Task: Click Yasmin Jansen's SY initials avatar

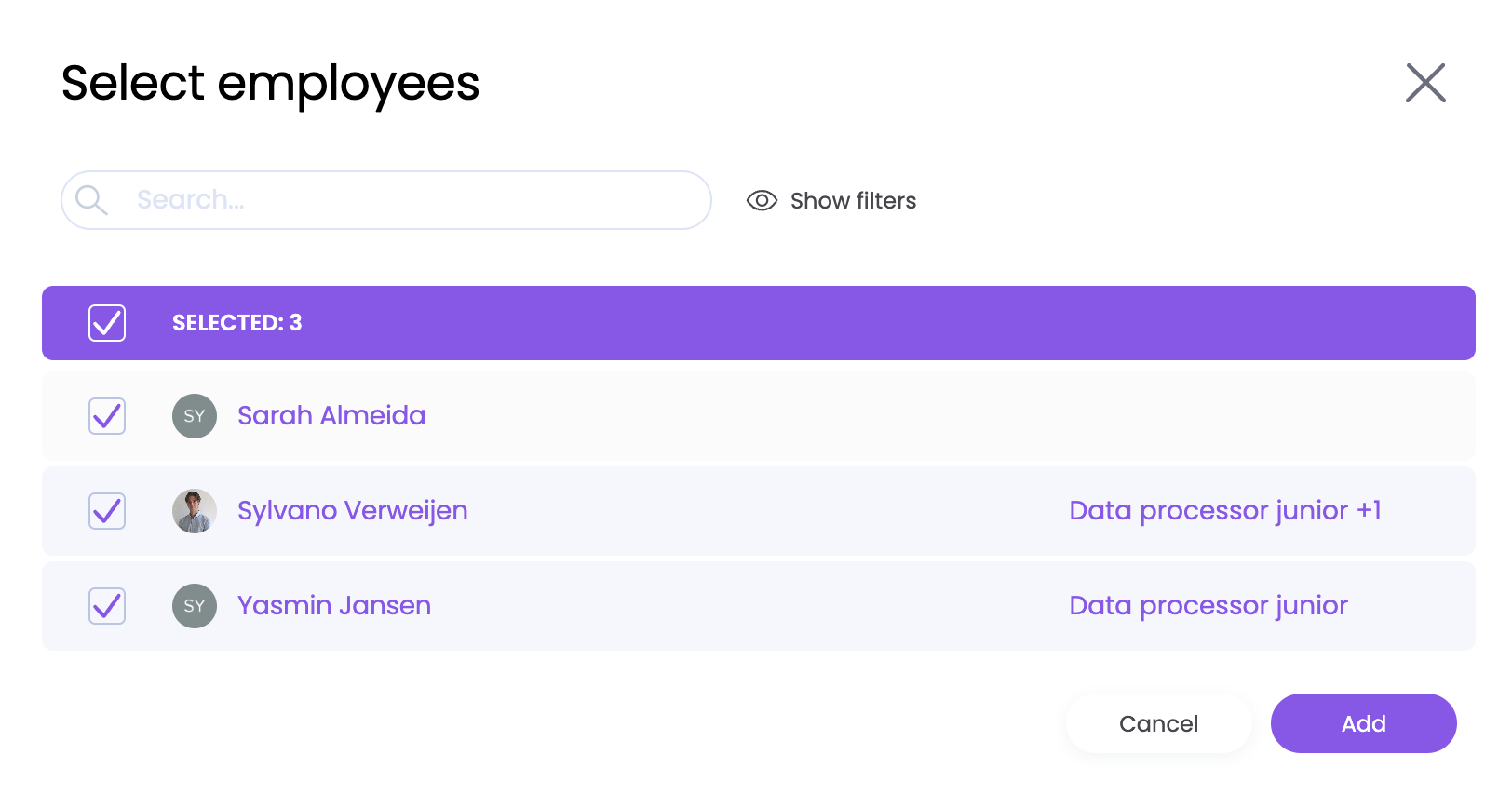Action: click(195, 606)
